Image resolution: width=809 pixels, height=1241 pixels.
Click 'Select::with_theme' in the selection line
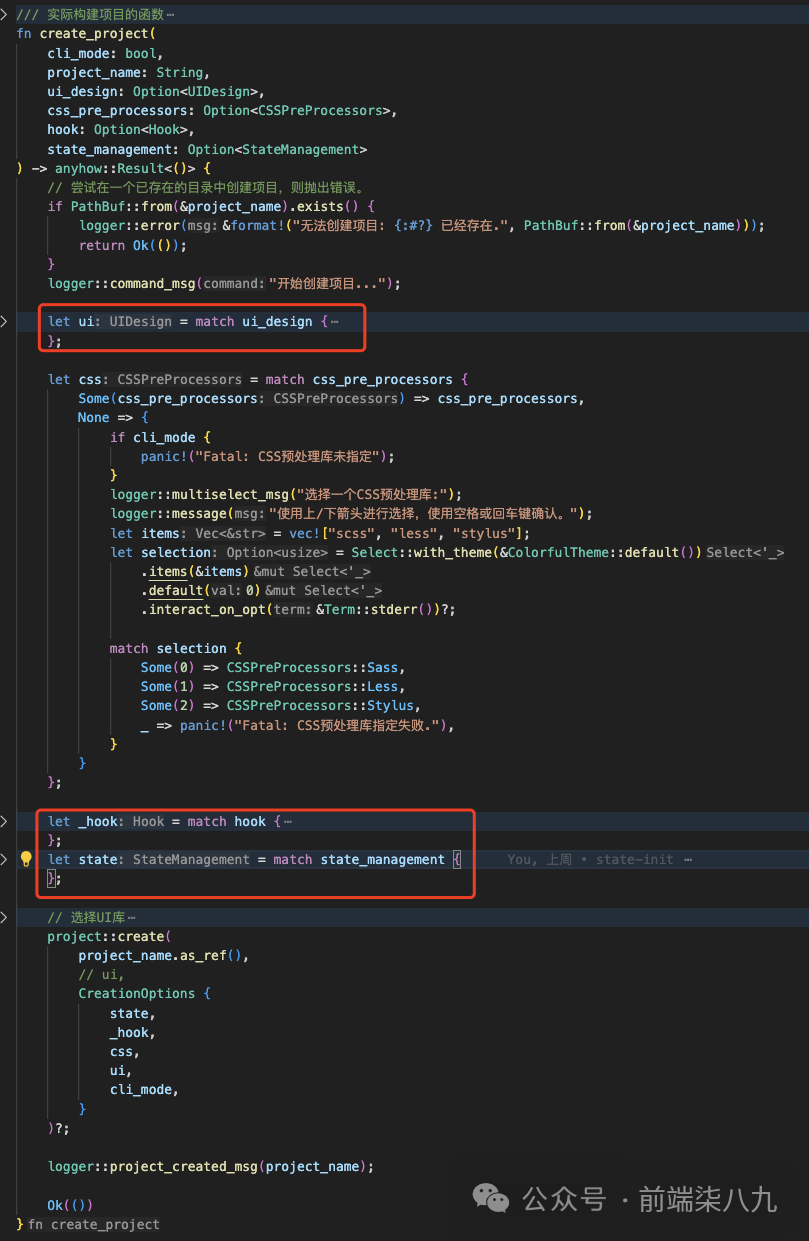tap(420, 552)
